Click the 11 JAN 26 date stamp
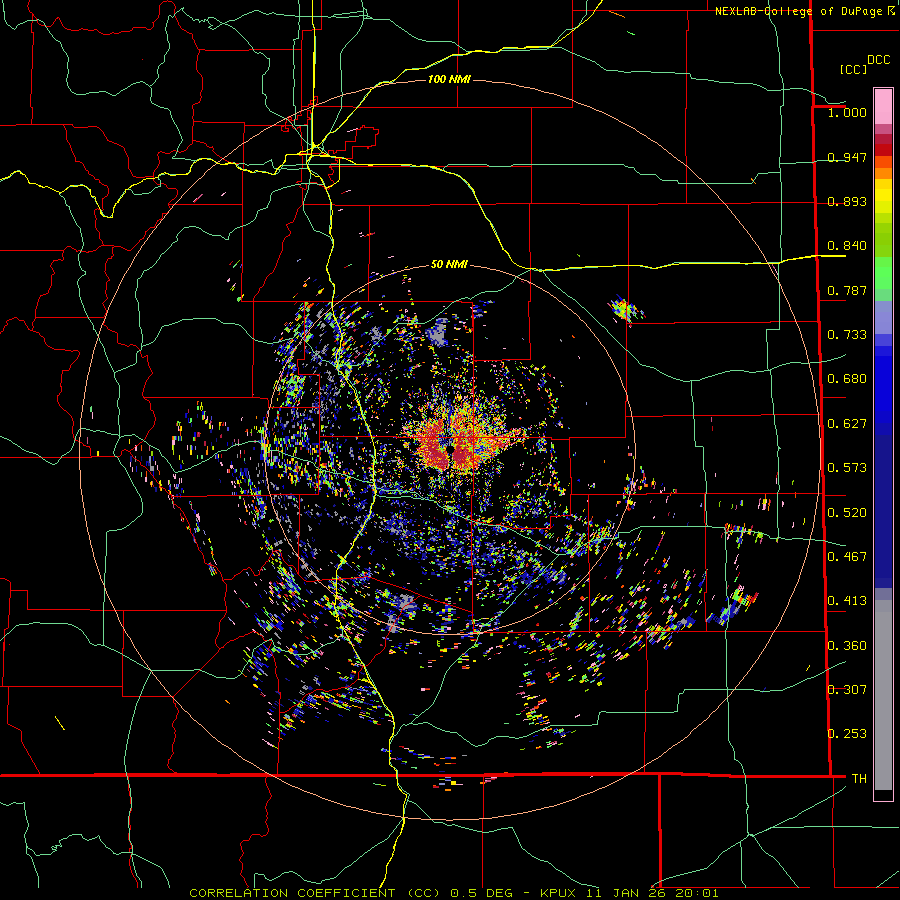Image resolution: width=900 pixels, height=900 pixels. pyautogui.click(x=626, y=893)
